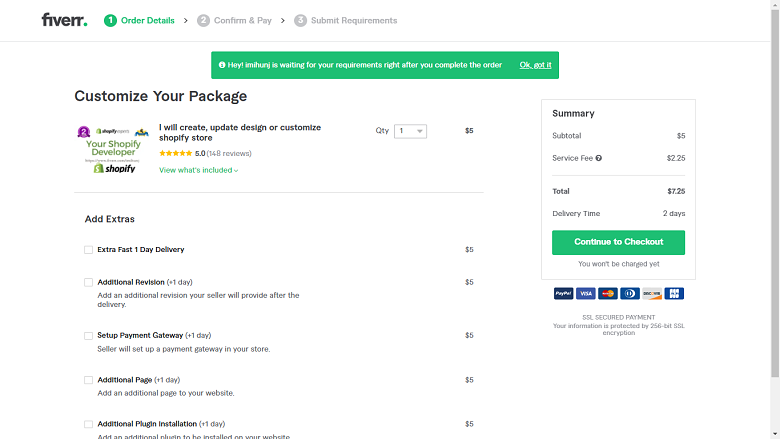Screen dimensions: 780x439
Task: Click Continue to Checkout button
Action: [618, 242]
